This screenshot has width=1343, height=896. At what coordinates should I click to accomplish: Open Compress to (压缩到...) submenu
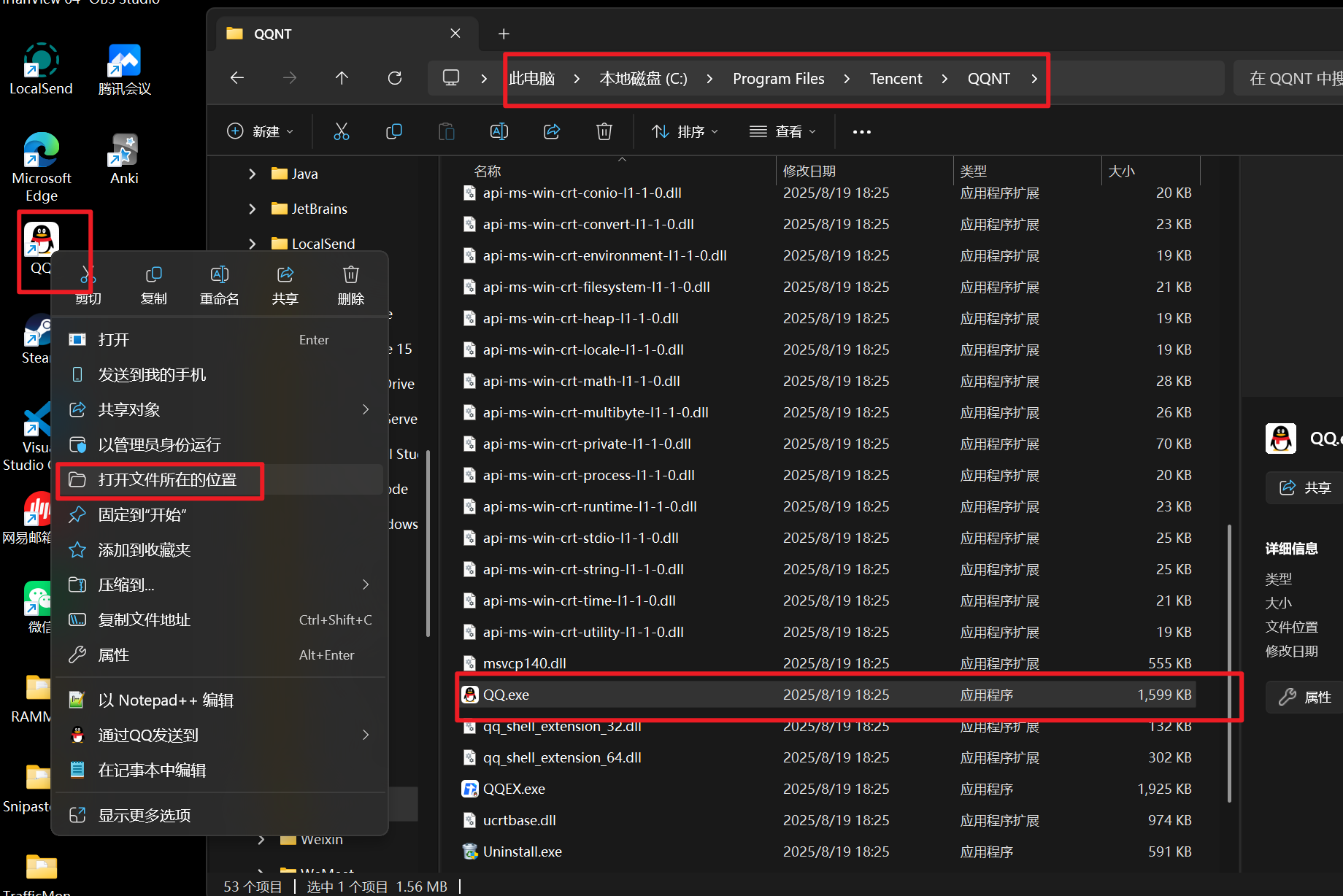220,585
